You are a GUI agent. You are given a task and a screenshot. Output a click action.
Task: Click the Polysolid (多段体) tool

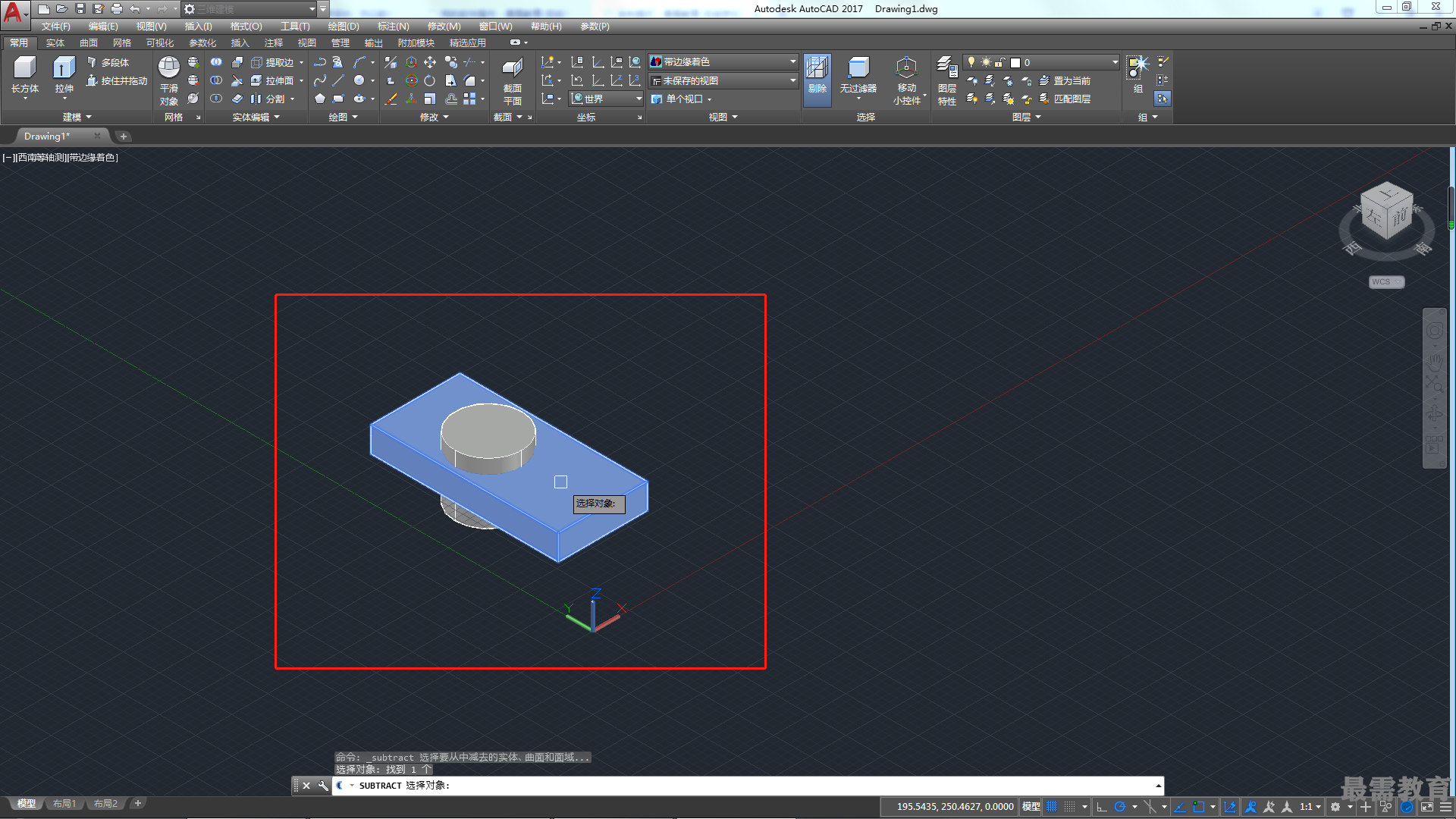coord(108,62)
